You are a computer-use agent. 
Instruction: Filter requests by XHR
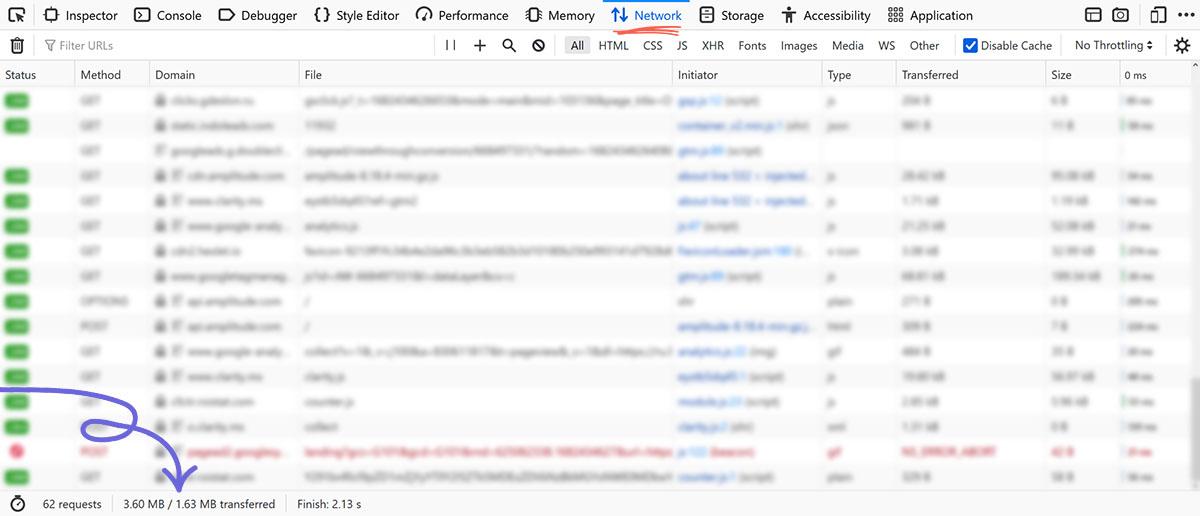click(713, 45)
